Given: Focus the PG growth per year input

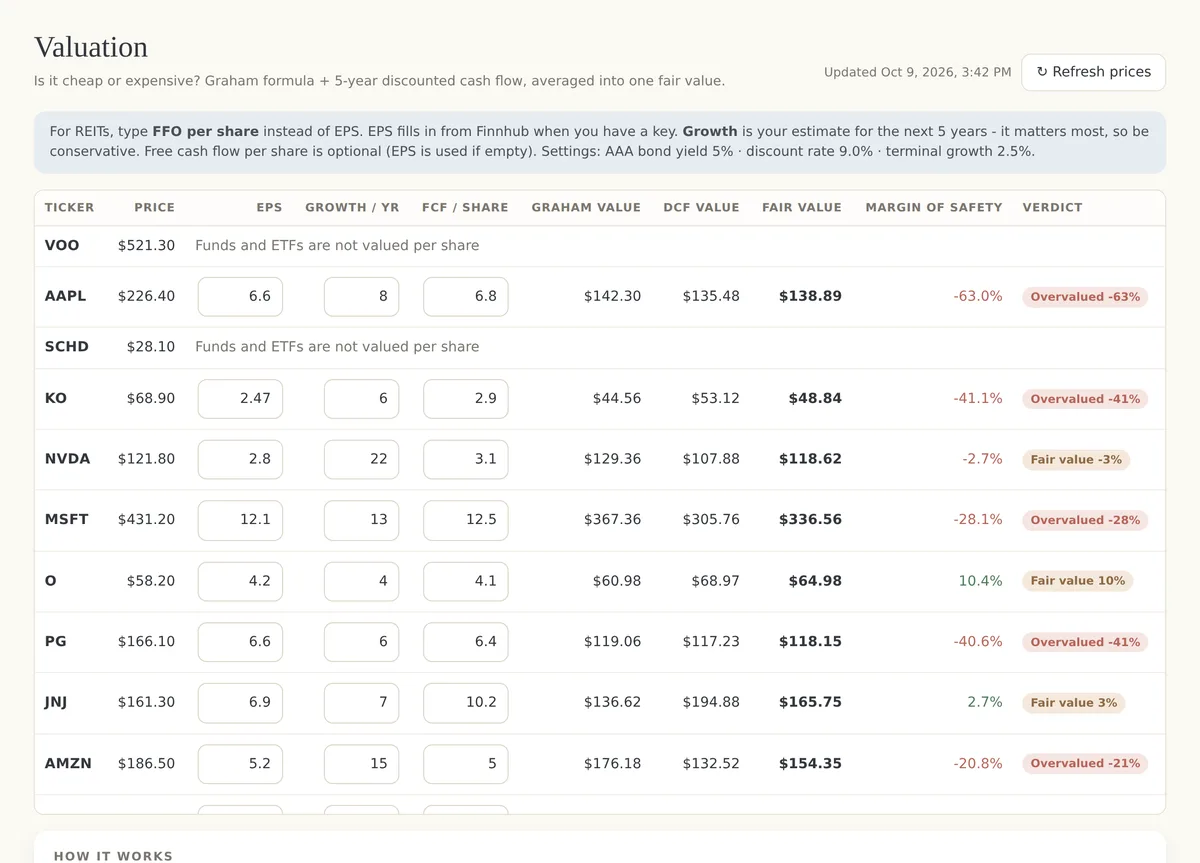Looking at the screenshot, I should pyautogui.click(x=361, y=642).
